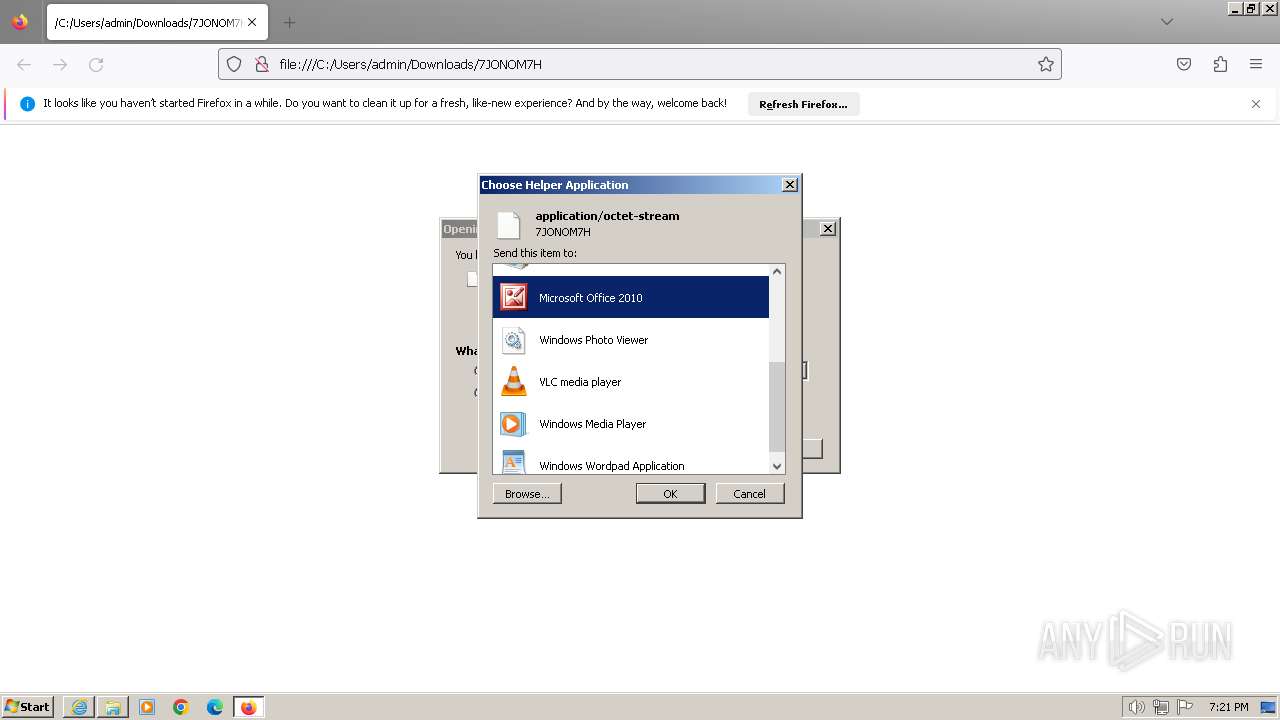Open the Extensions puzzle icon
The height and width of the screenshot is (720, 1280).
coord(1220,64)
